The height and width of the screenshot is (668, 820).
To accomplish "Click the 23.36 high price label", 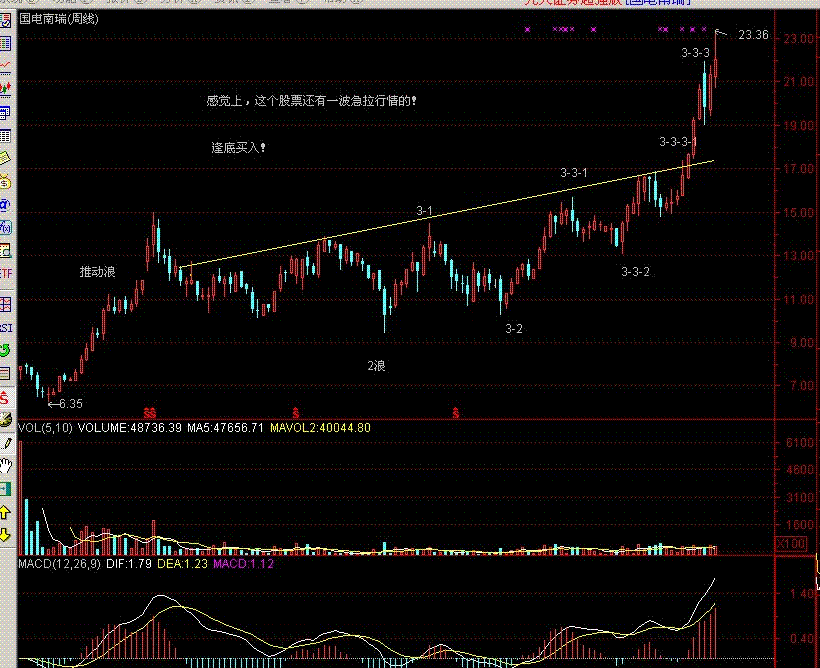I will (753, 35).
